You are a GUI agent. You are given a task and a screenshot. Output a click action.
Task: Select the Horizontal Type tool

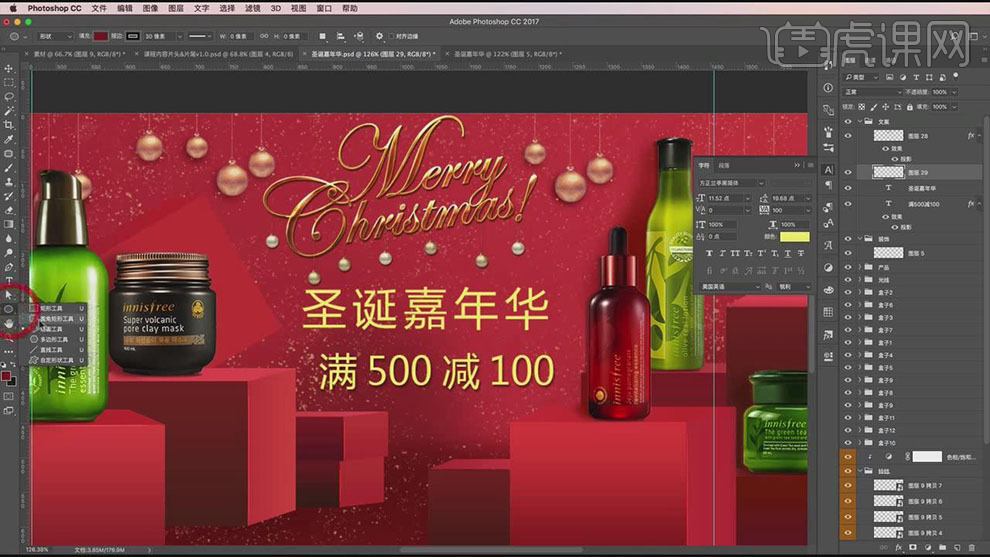tap(9, 280)
